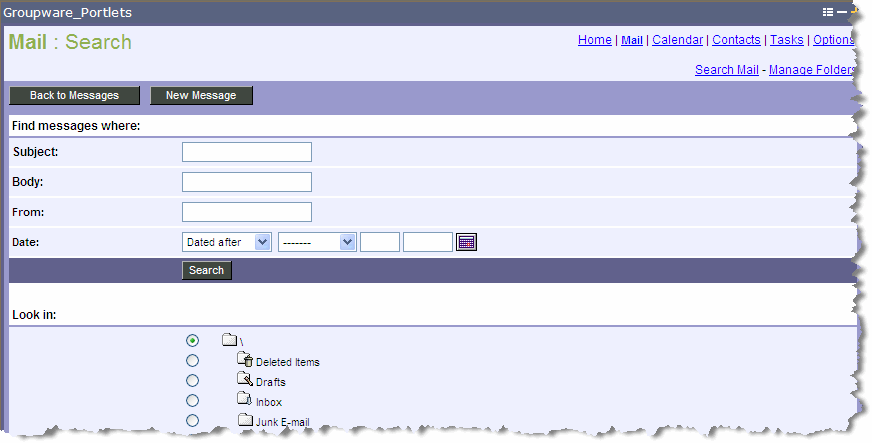Open the Calendar navigation link
Viewport: 872px width, 443px height.
(677, 40)
